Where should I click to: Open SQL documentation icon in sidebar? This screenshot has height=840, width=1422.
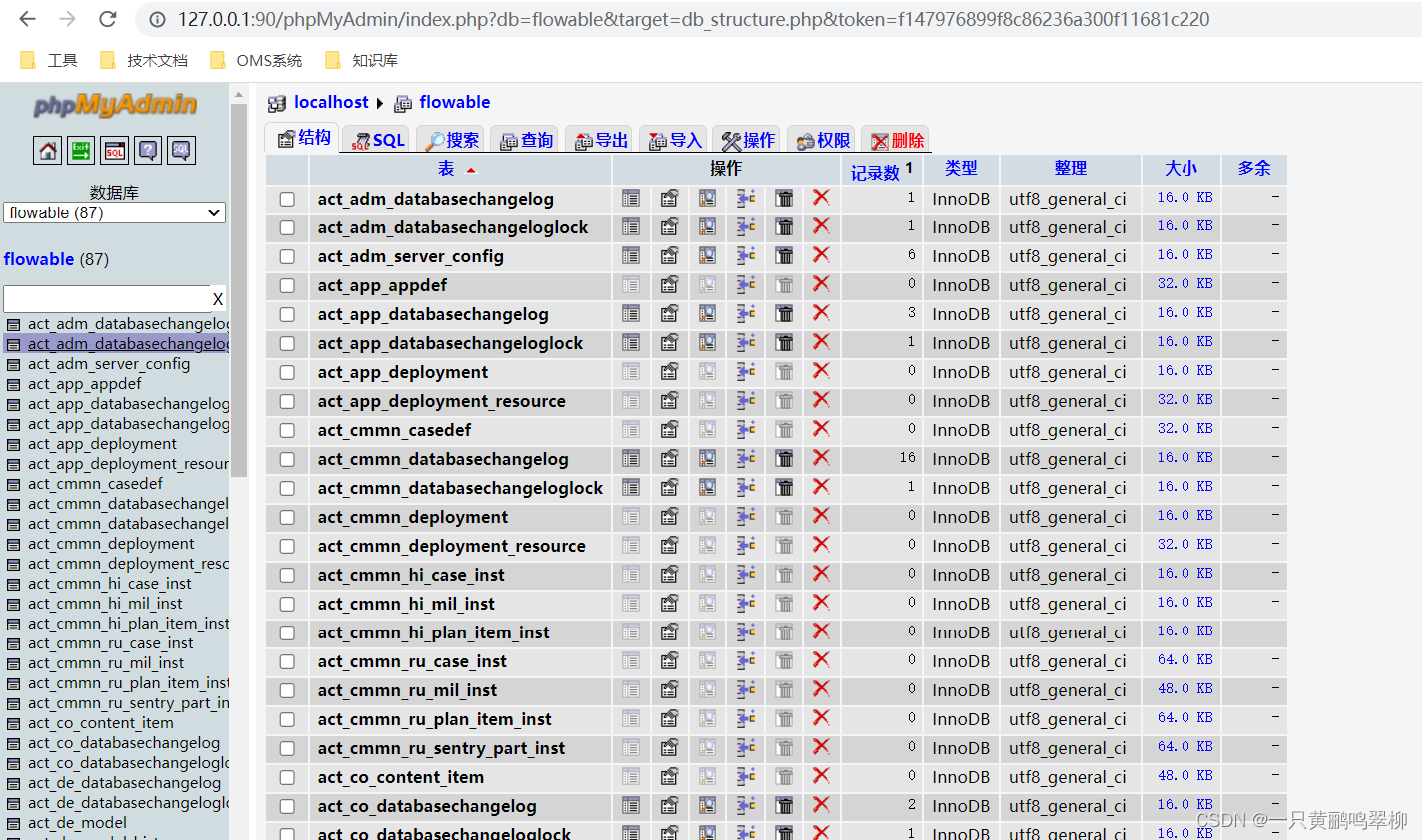(181, 151)
